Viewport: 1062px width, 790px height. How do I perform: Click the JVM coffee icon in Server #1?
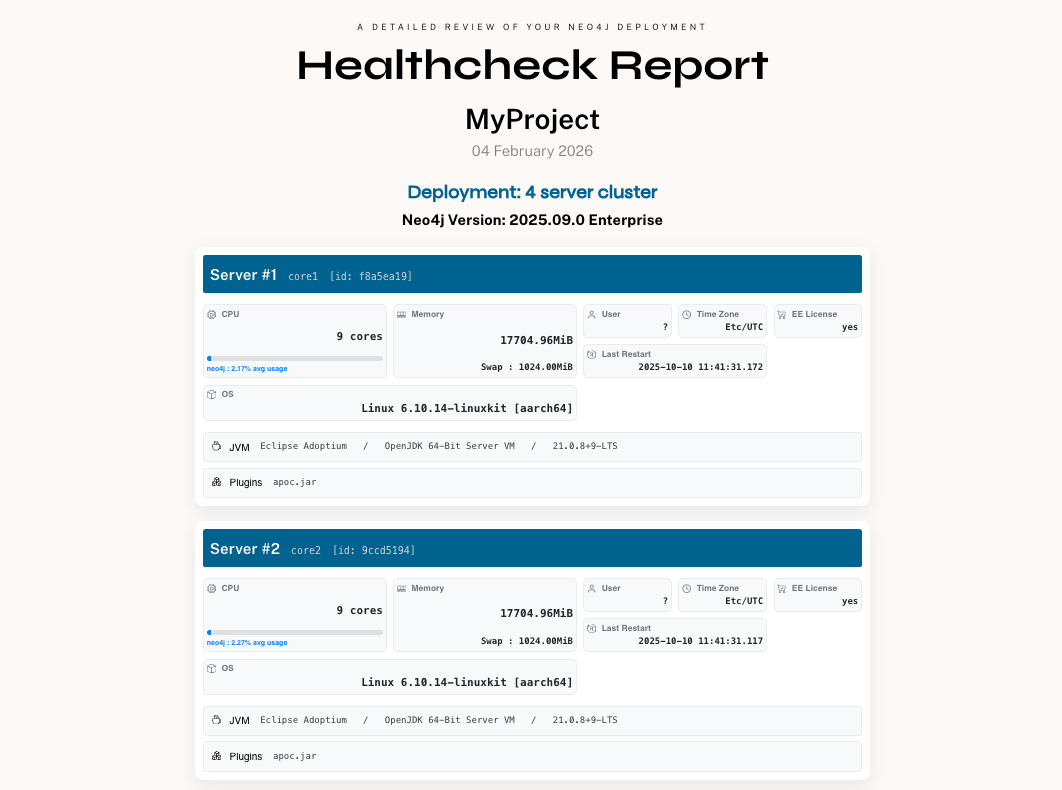[x=216, y=446]
